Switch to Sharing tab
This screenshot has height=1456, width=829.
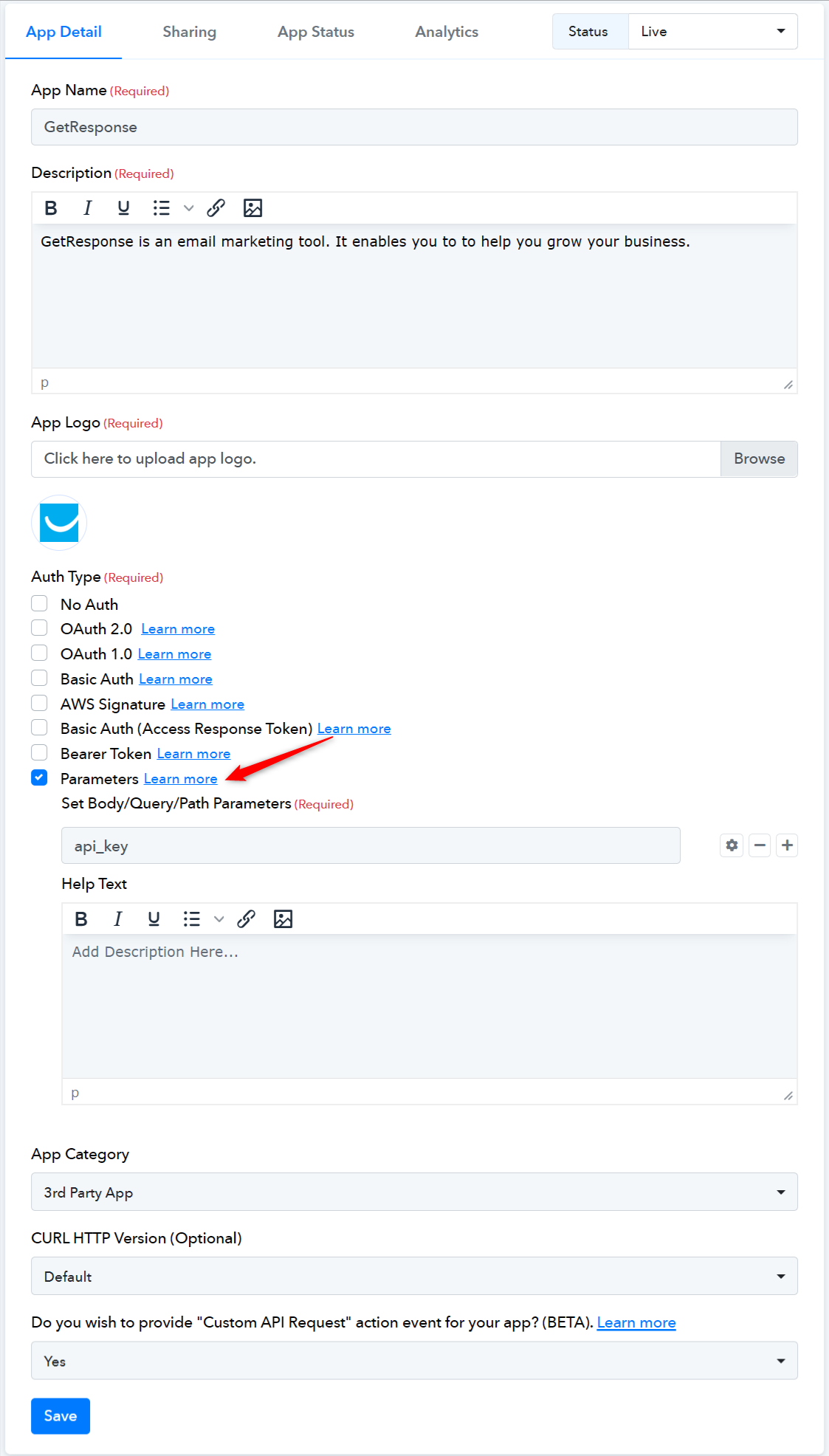pyautogui.click(x=190, y=32)
